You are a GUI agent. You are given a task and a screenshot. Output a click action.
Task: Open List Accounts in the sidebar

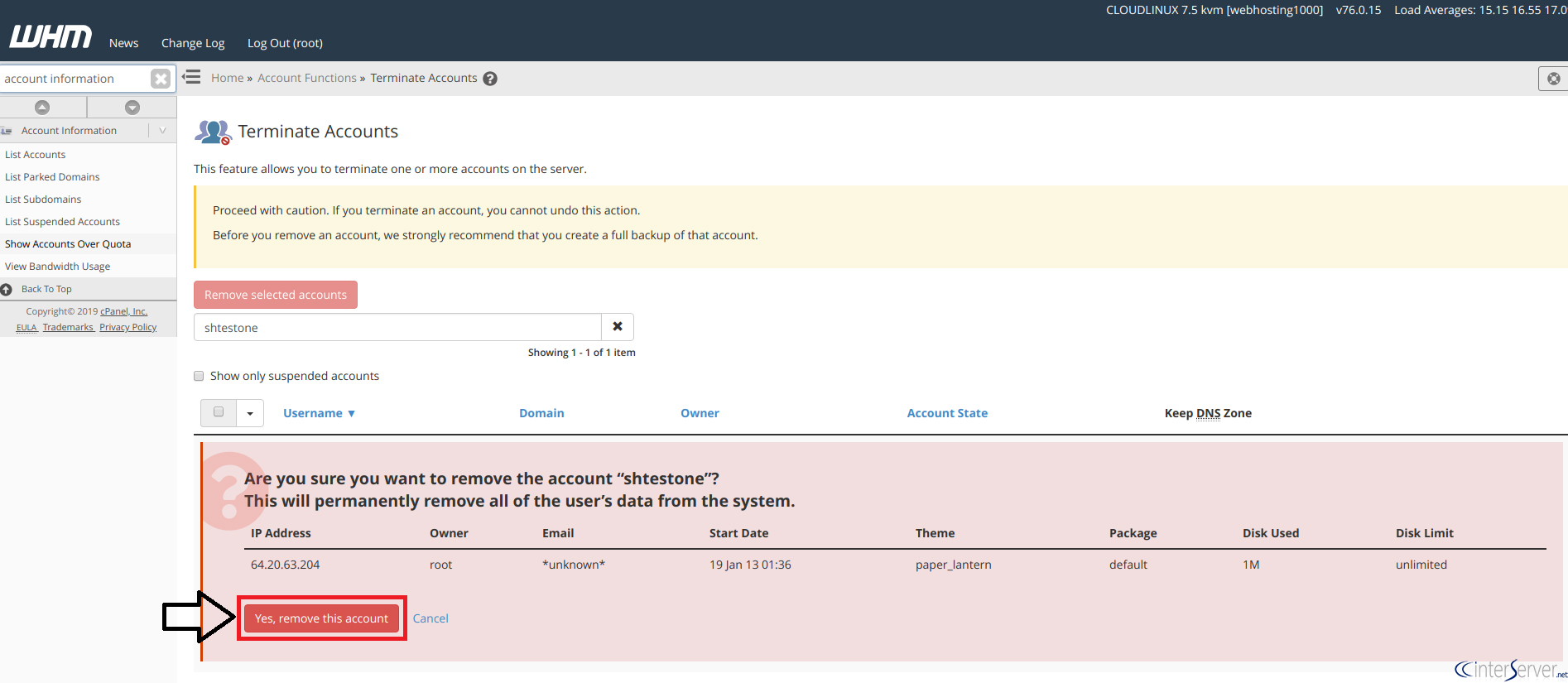point(35,155)
